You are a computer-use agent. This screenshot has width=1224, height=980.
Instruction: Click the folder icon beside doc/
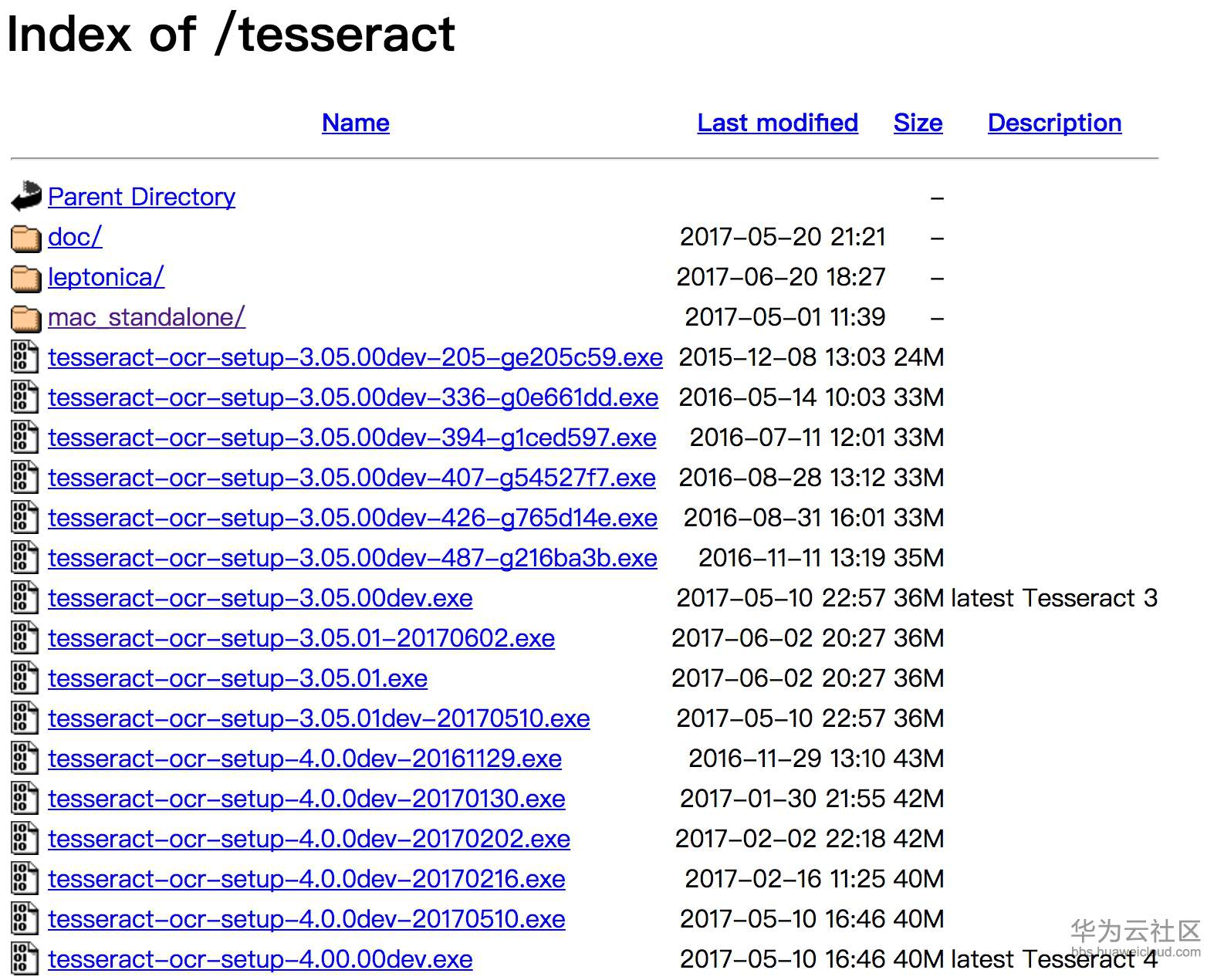point(26,238)
